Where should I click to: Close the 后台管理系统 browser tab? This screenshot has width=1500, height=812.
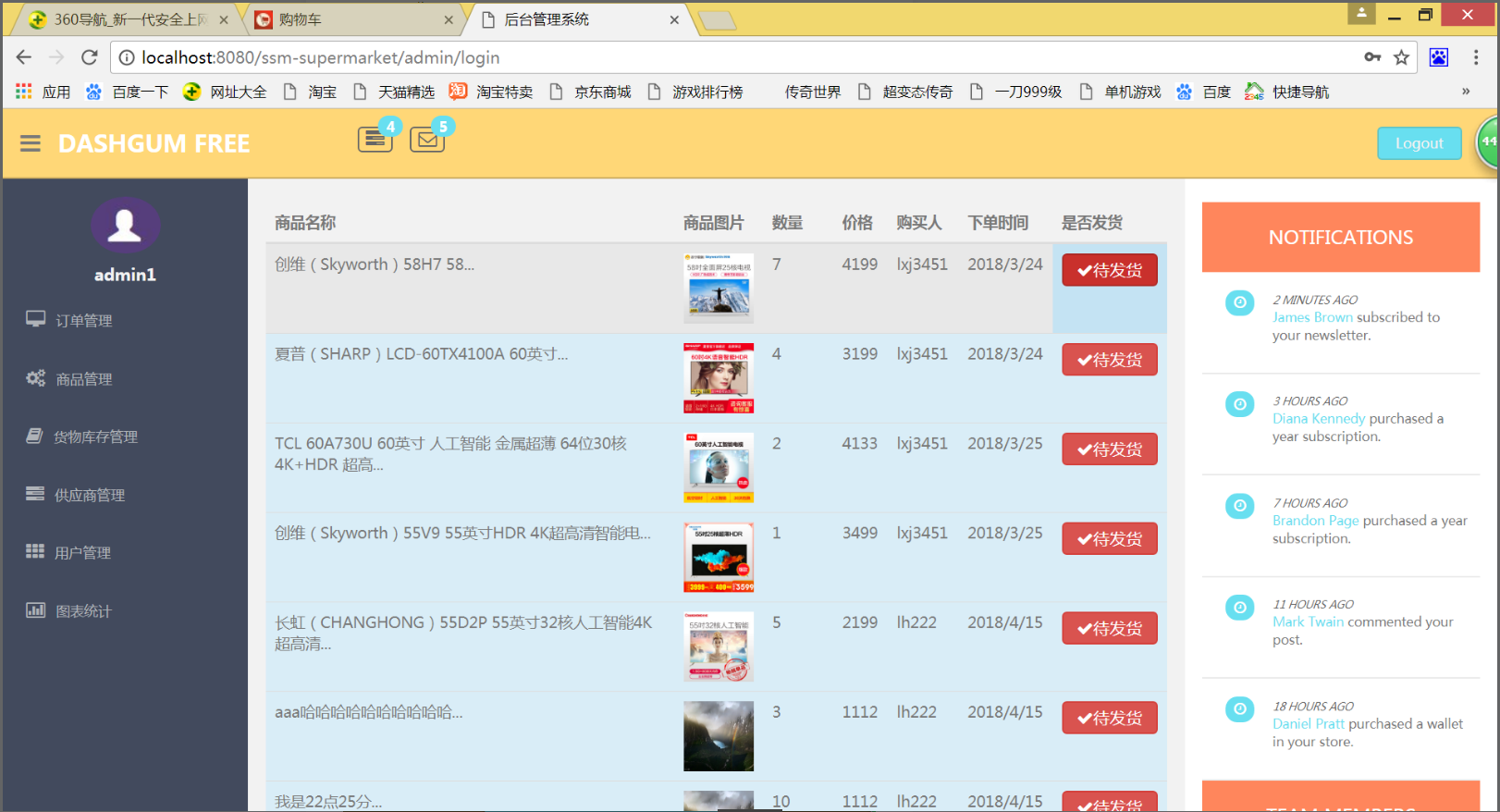tap(674, 19)
